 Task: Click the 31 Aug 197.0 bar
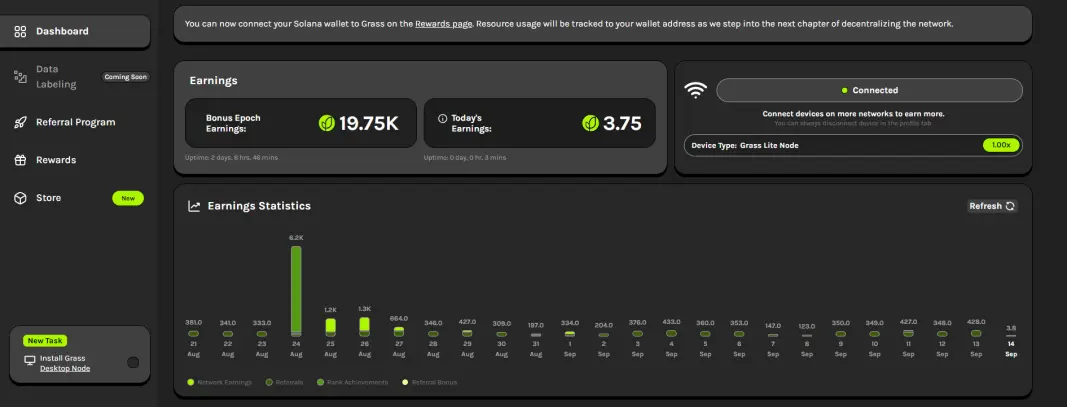click(536, 336)
